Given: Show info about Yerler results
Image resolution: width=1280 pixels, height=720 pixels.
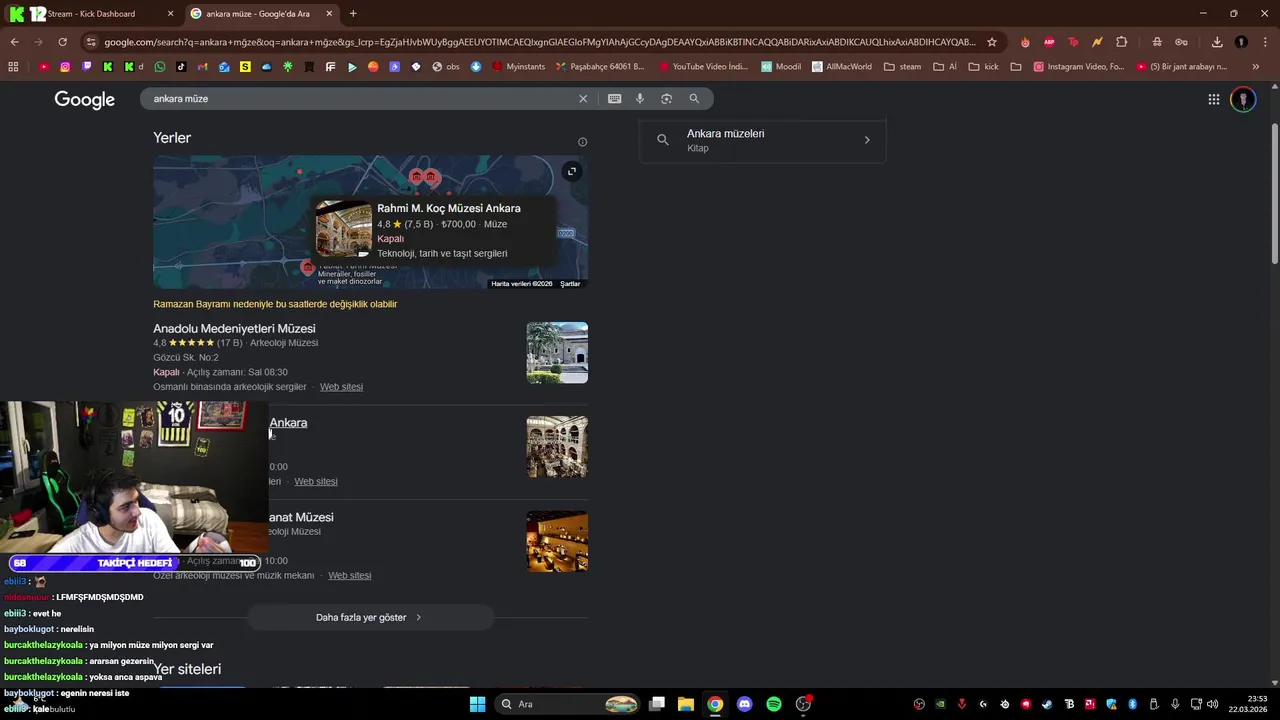Looking at the screenshot, I should pyautogui.click(x=582, y=142).
